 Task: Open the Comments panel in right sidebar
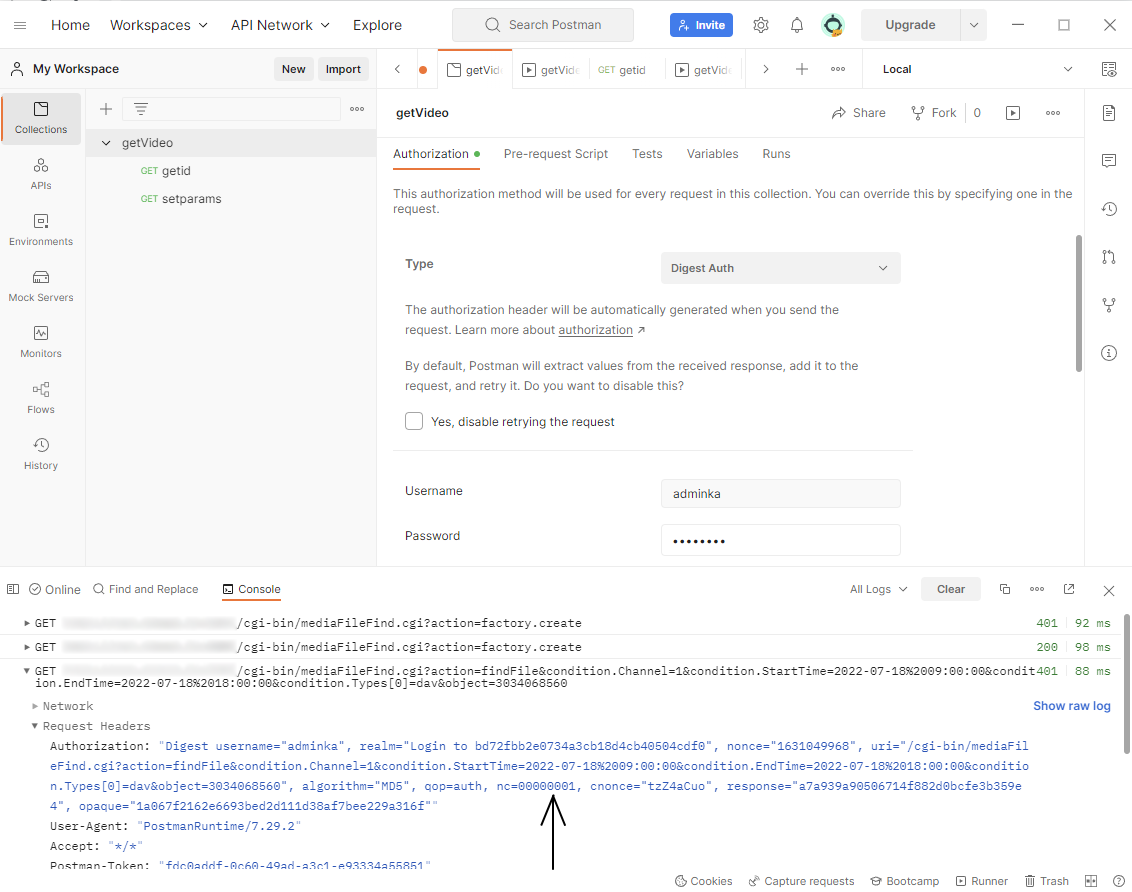tap(1108, 161)
